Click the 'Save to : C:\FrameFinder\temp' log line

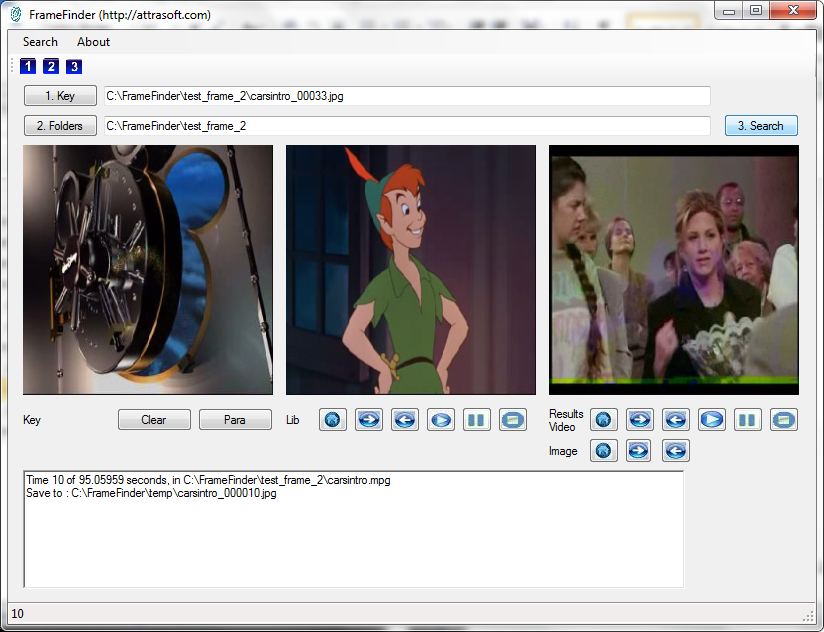pos(151,493)
